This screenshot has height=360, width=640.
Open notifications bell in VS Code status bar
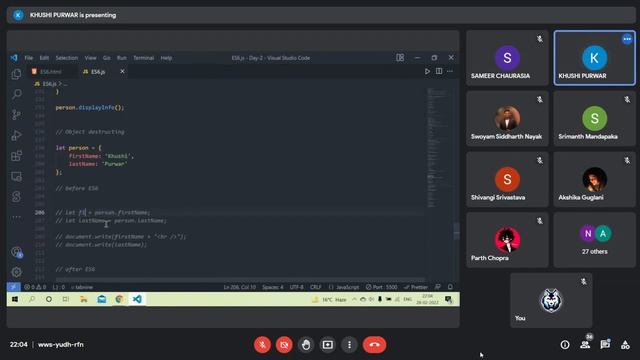point(450,287)
